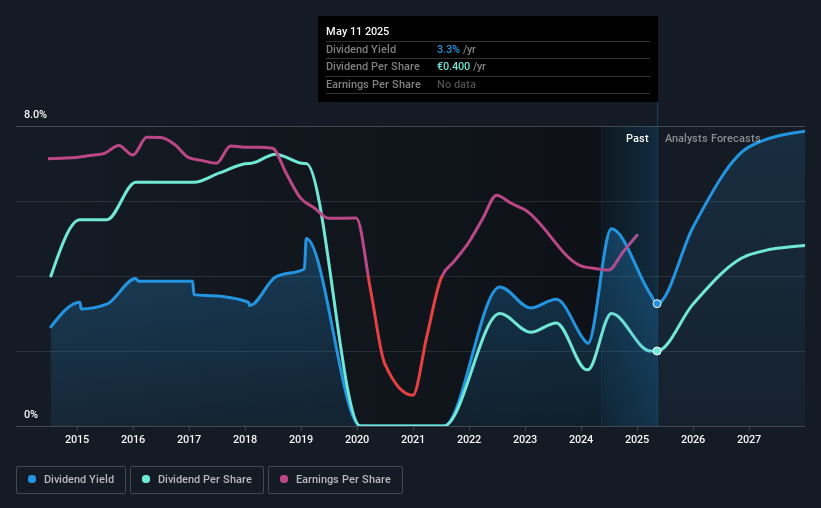Viewport: 821px width, 508px height.
Task: Click the Earnings Per Share row label in tooltip
Action: 373,84
